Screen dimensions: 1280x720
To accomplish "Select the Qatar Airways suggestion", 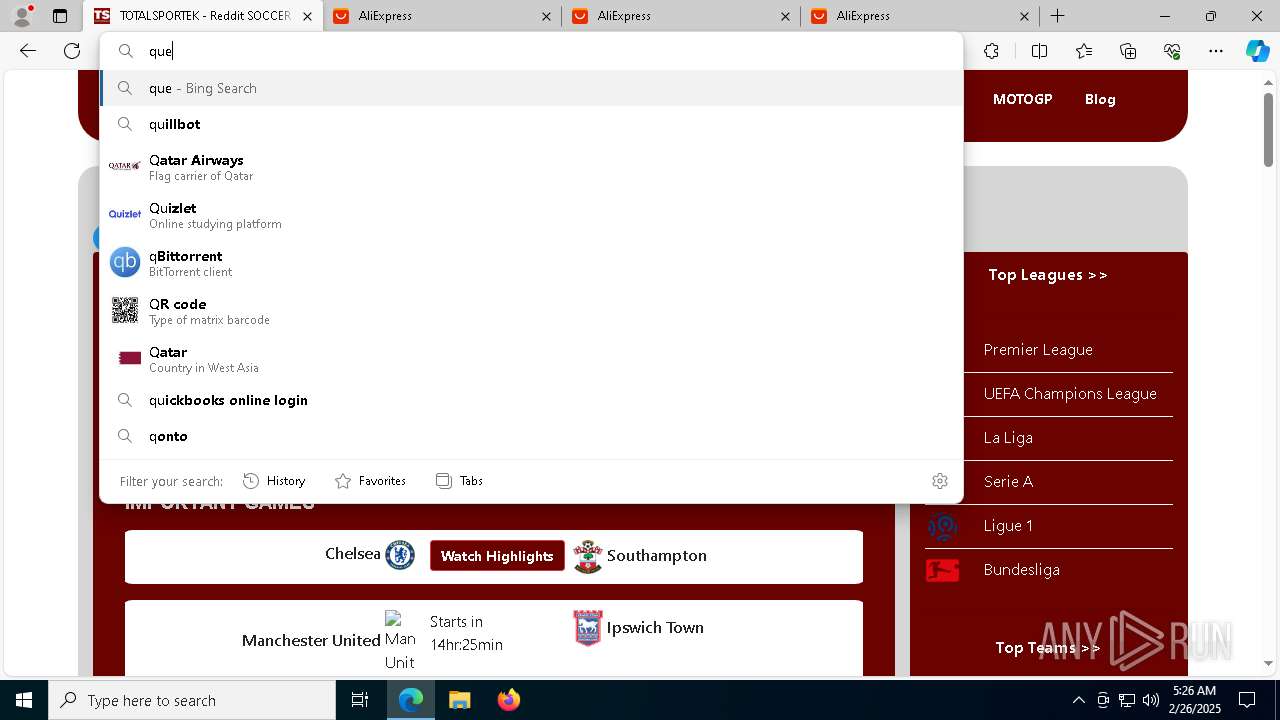I will (531, 167).
